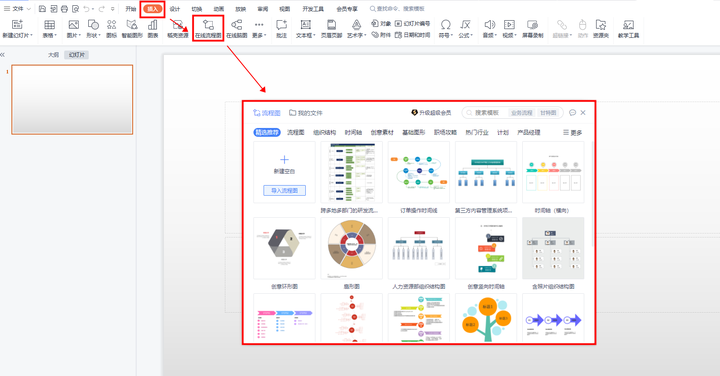Image resolution: width=720 pixels, height=376 pixels.
Task: Click 新建空白 (New Blank) plus card
Action: point(284,164)
